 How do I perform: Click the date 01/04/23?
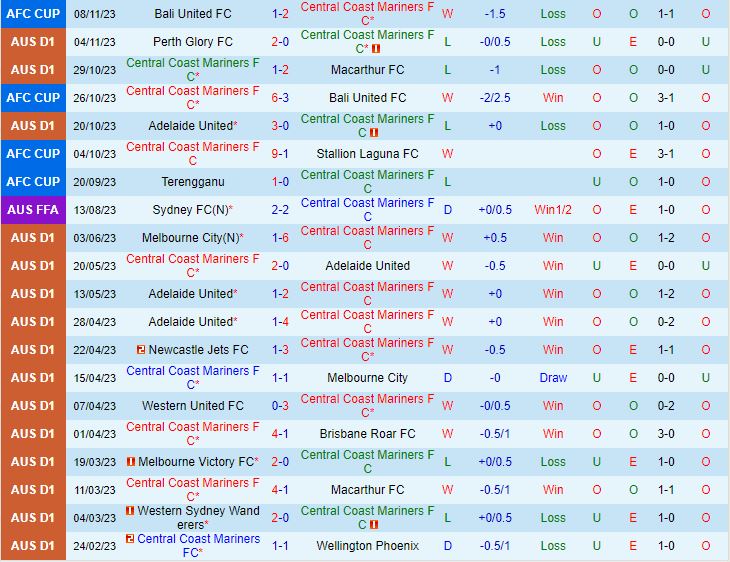pyautogui.click(x=95, y=433)
